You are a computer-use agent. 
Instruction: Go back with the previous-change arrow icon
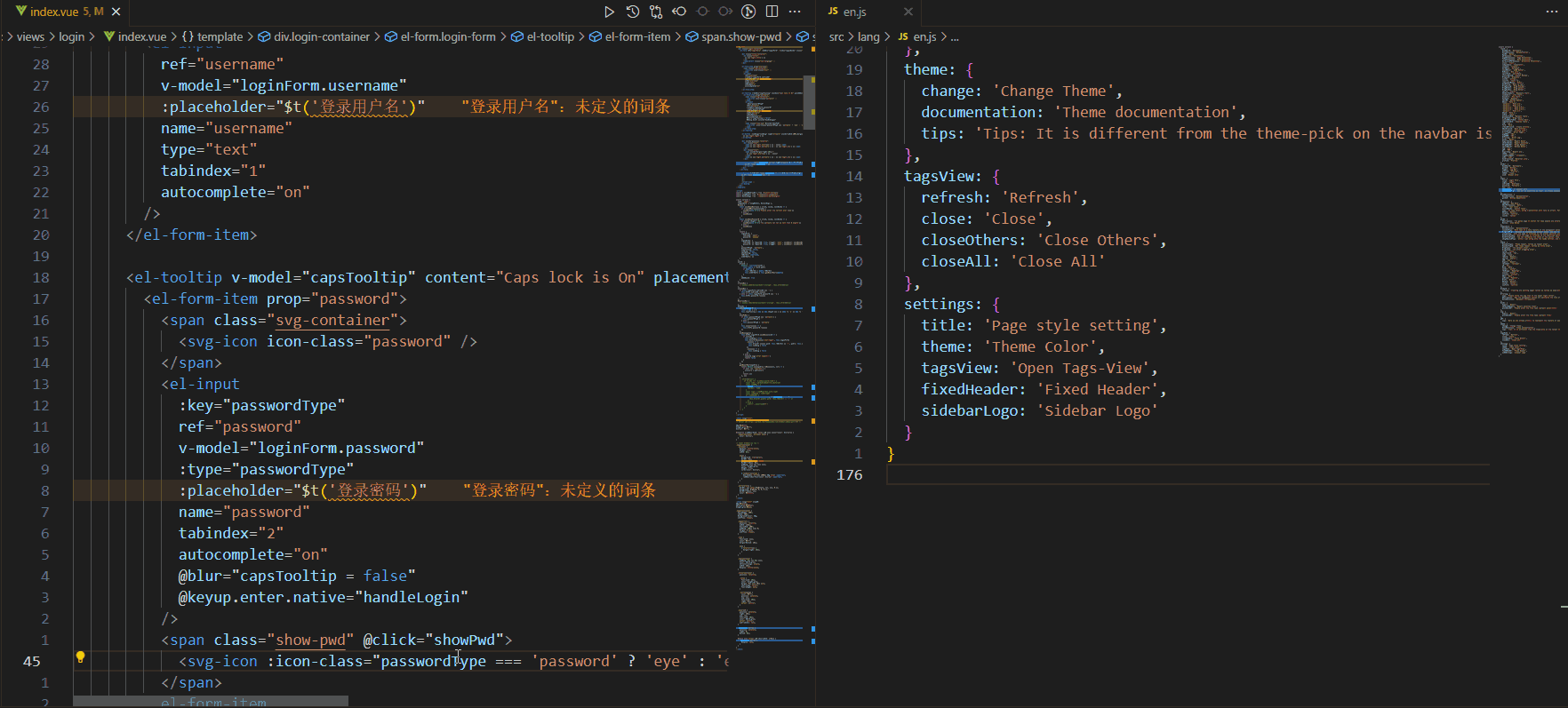(x=679, y=12)
